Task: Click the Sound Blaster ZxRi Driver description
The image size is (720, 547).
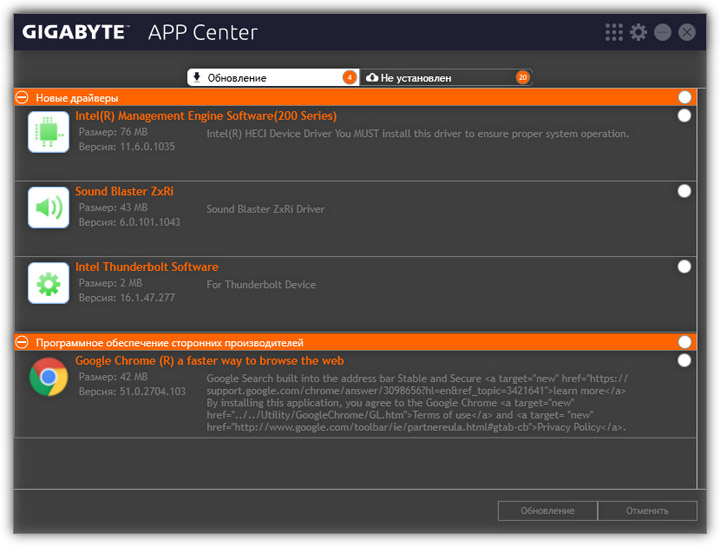Action: pos(265,209)
